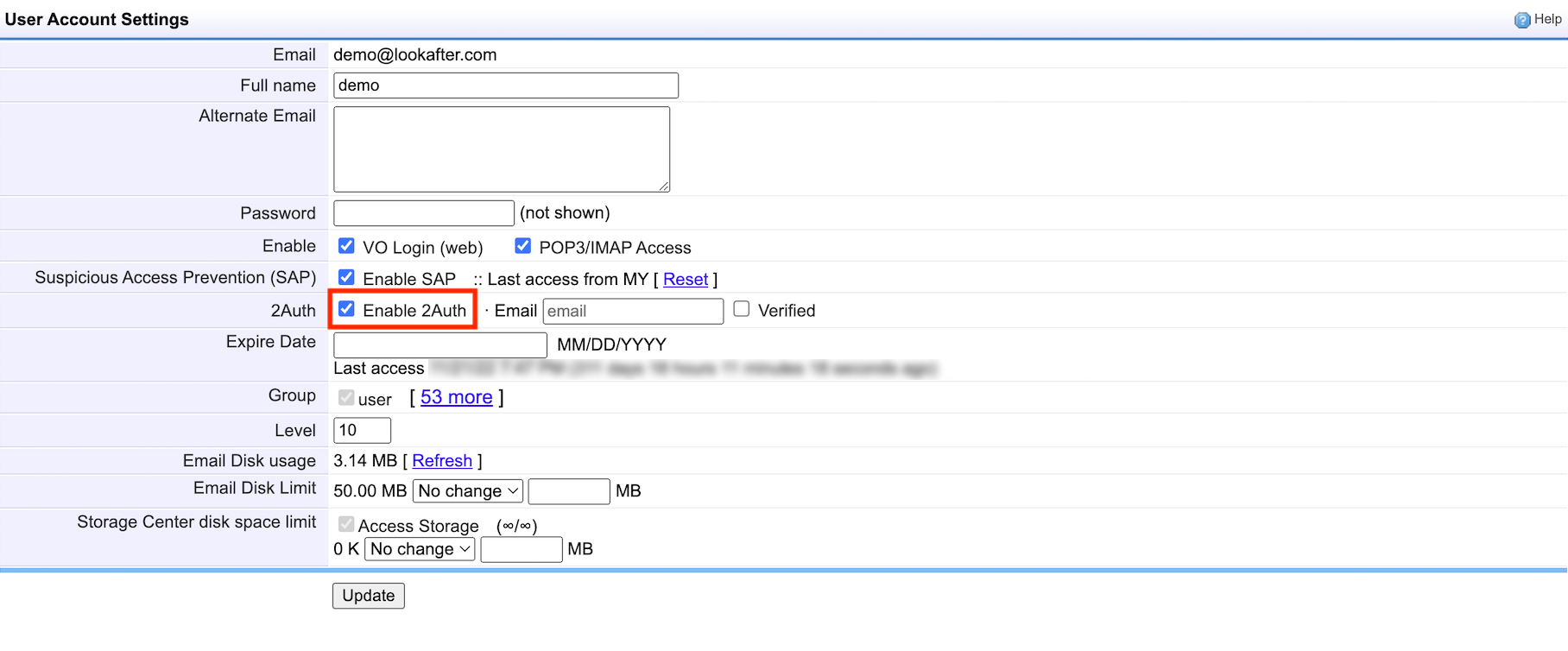
Task: Open Storage Center limit change dropdown
Action: pyautogui.click(x=420, y=549)
